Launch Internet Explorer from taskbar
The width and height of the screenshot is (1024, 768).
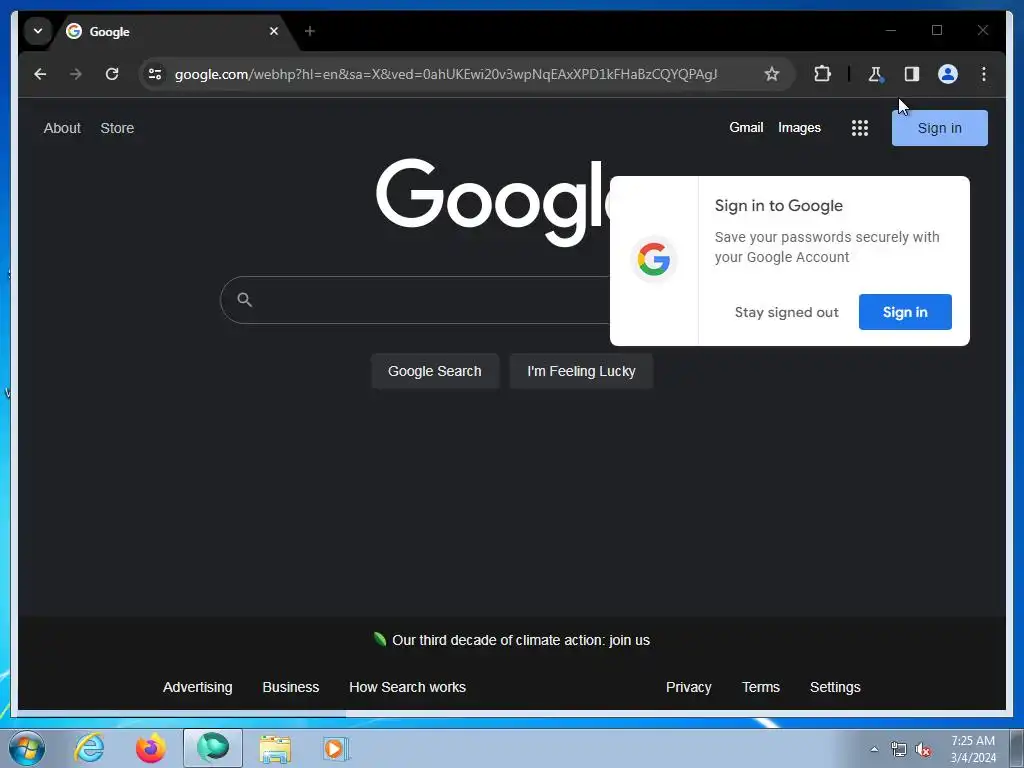tap(89, 748)
